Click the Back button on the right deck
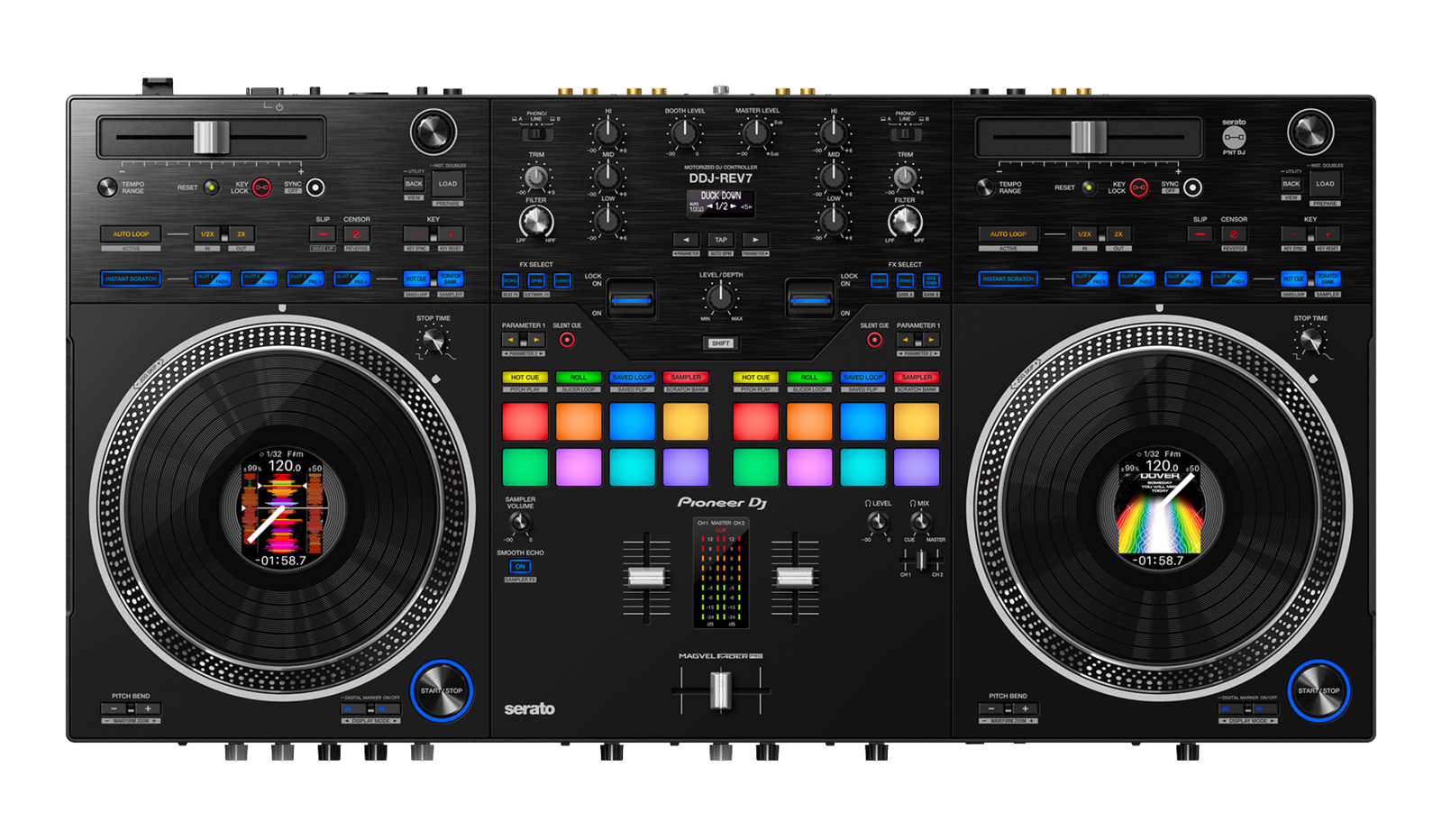The height and width of the screenshot is (840, 1442). coord(1291,184)
